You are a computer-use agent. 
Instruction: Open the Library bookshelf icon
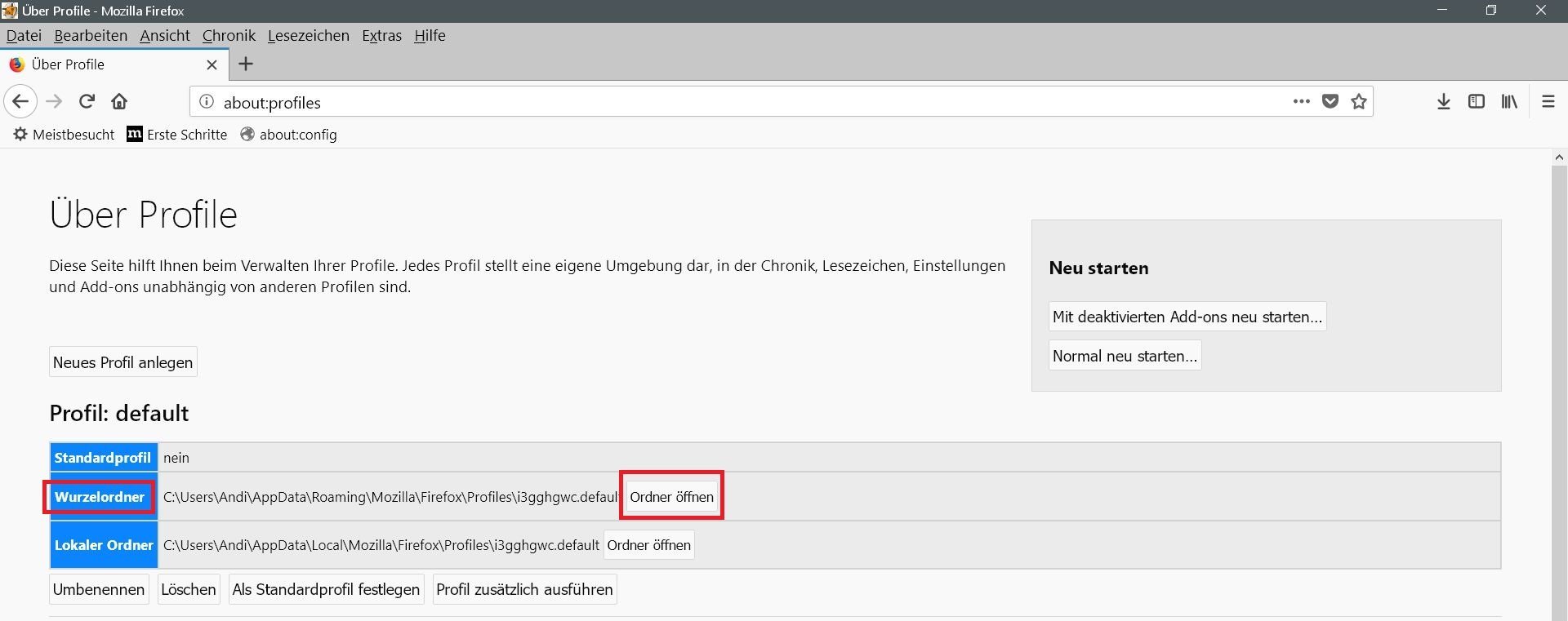(1509, 102)
